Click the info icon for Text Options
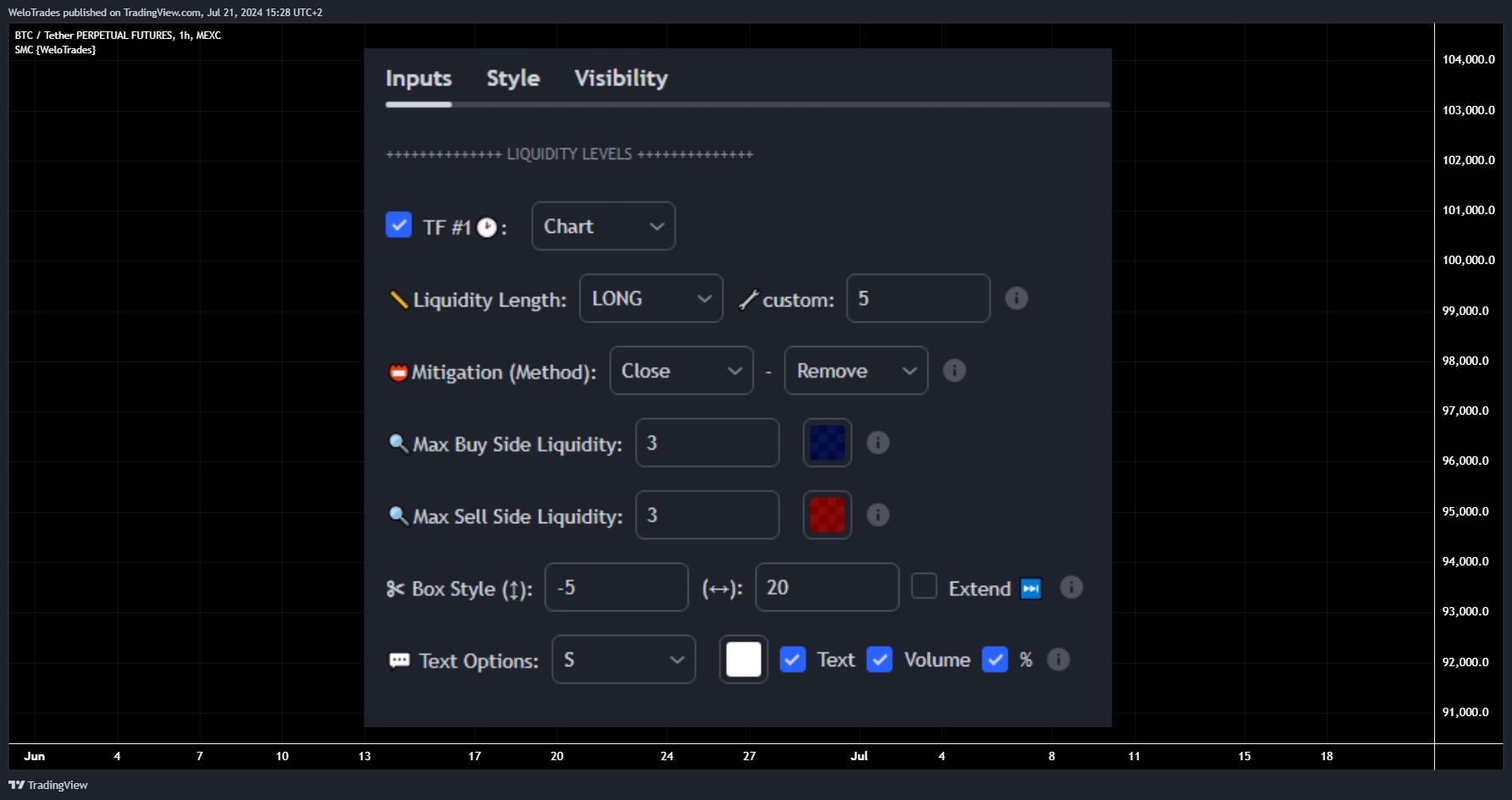Image resolution: width=1512 pixels, height=800 pixels. click(x=1058, y=659)
